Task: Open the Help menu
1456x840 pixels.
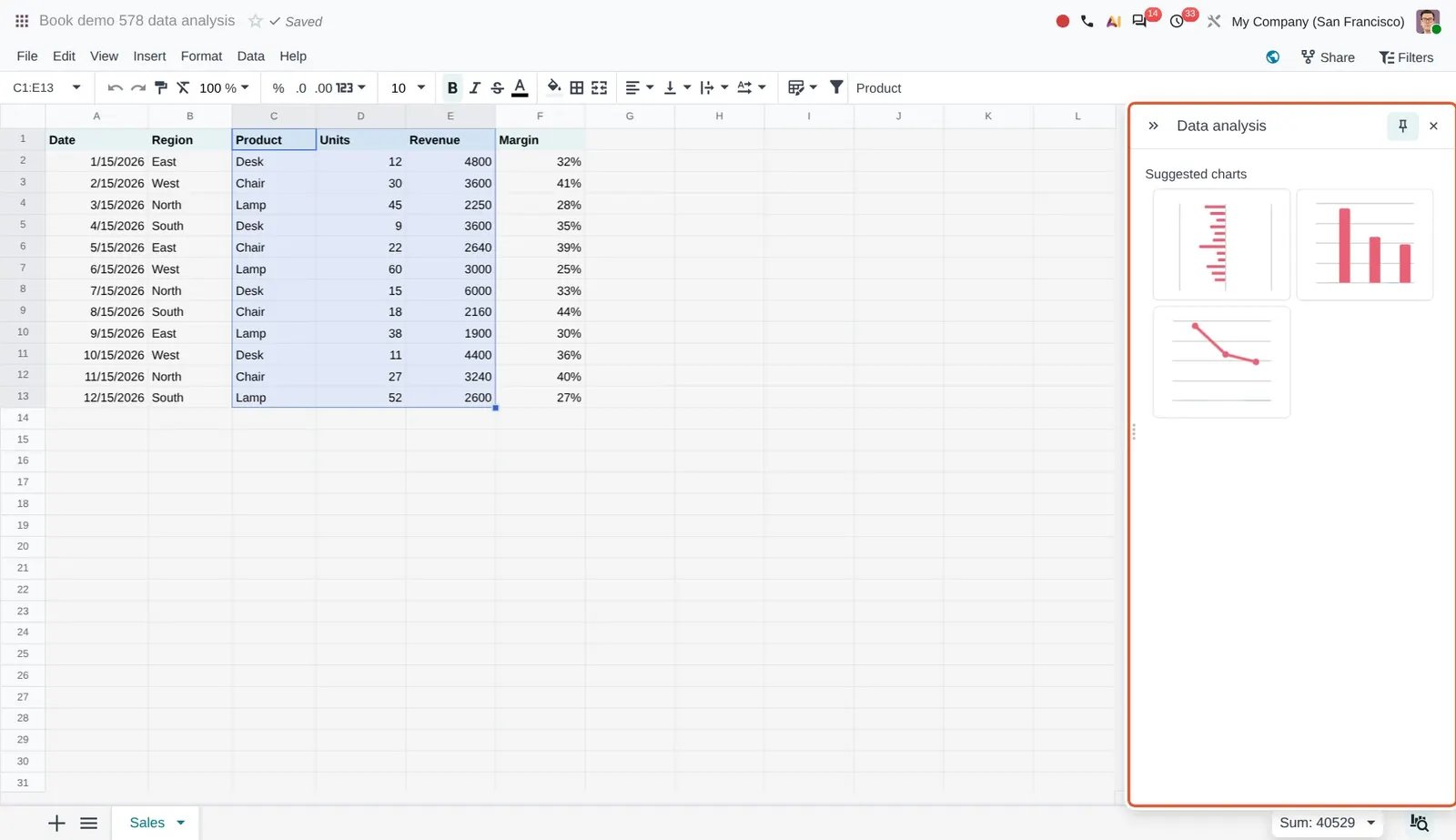Action: [x=293, y=56]
